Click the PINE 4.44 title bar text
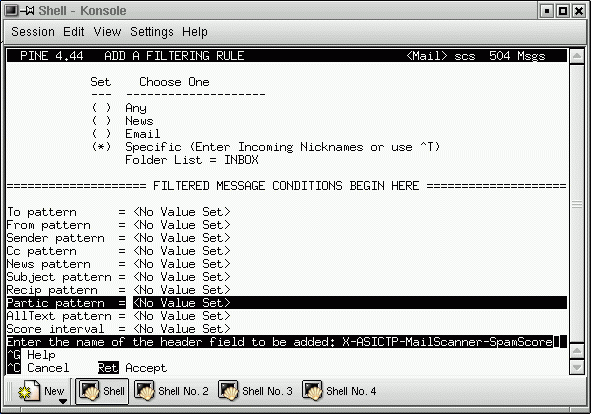This screenshot has width=591, height=414. pos(52,56)
